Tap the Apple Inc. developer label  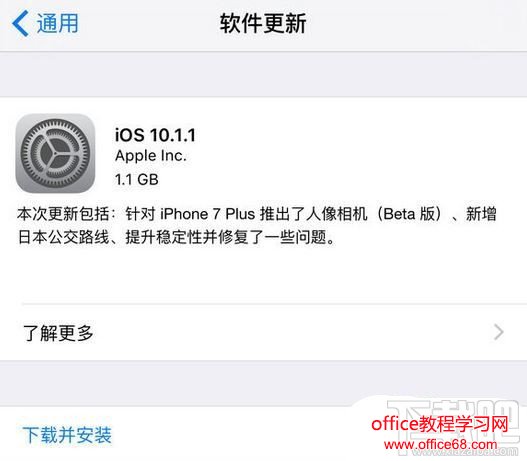pyautogui.click(x=151, y=156)
